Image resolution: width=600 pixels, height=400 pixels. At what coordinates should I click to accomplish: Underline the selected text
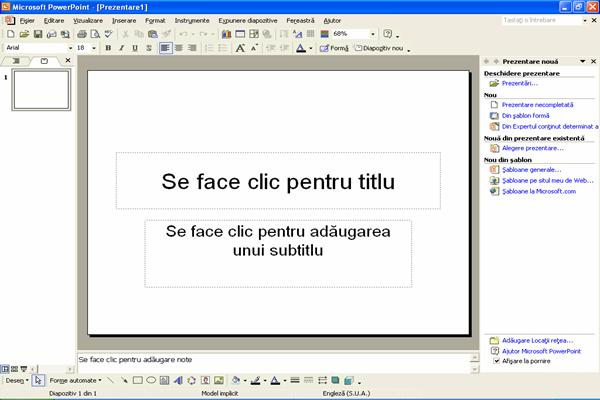[x=136, y=48]
